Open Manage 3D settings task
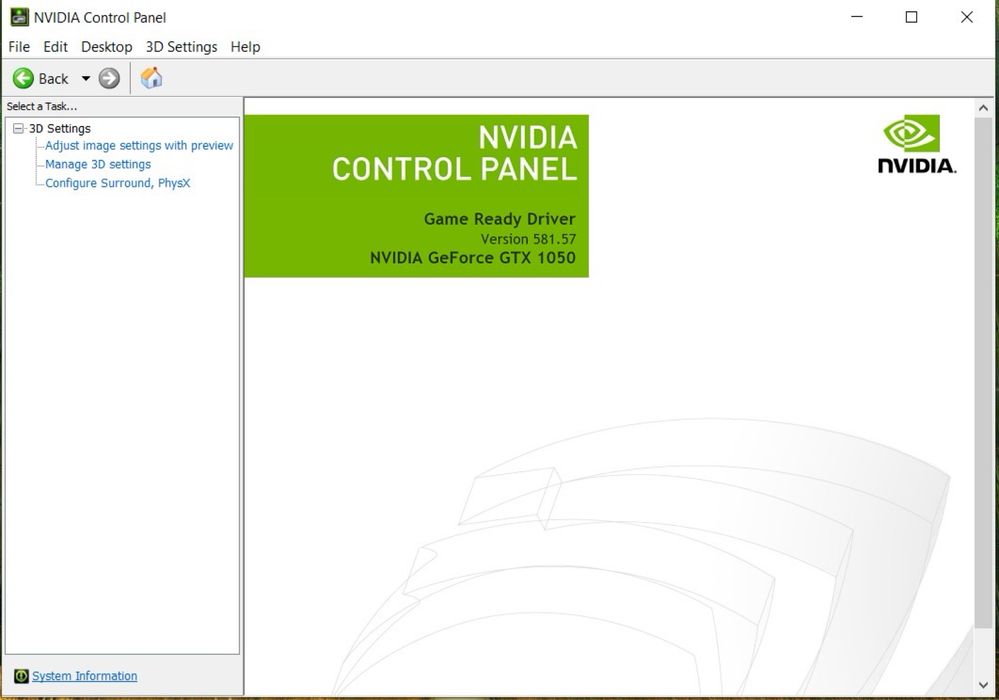999x700 pixels. pyautogui.click(x=98, y=164)
